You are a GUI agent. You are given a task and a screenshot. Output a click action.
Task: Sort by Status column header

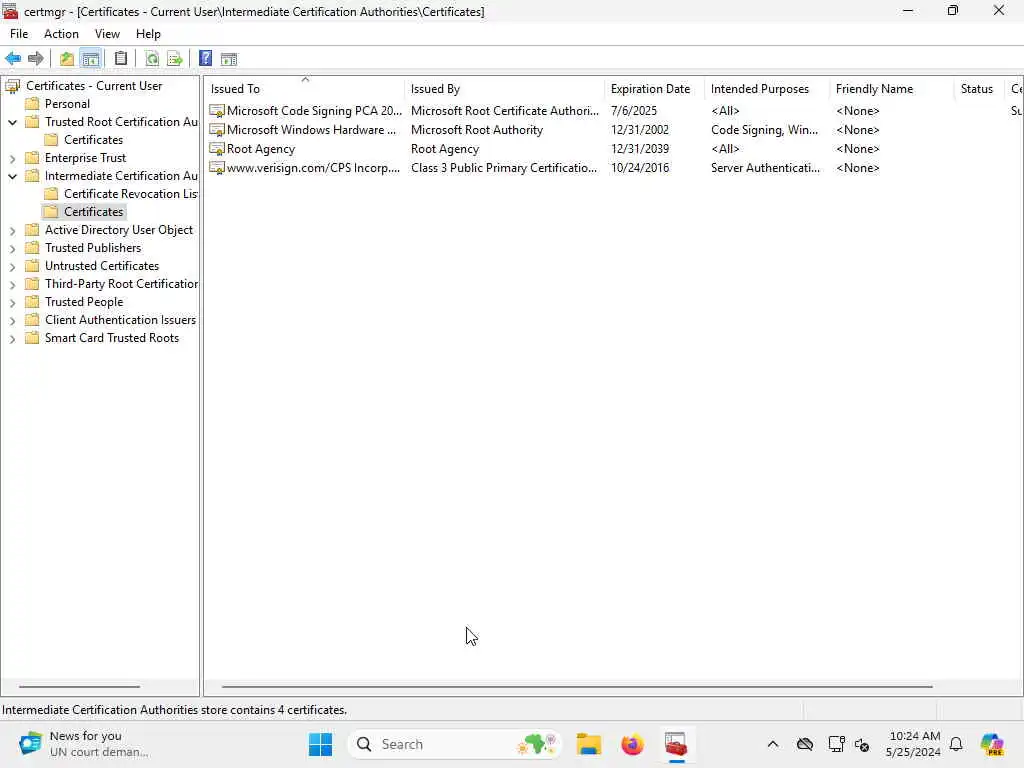pos(978,89)
